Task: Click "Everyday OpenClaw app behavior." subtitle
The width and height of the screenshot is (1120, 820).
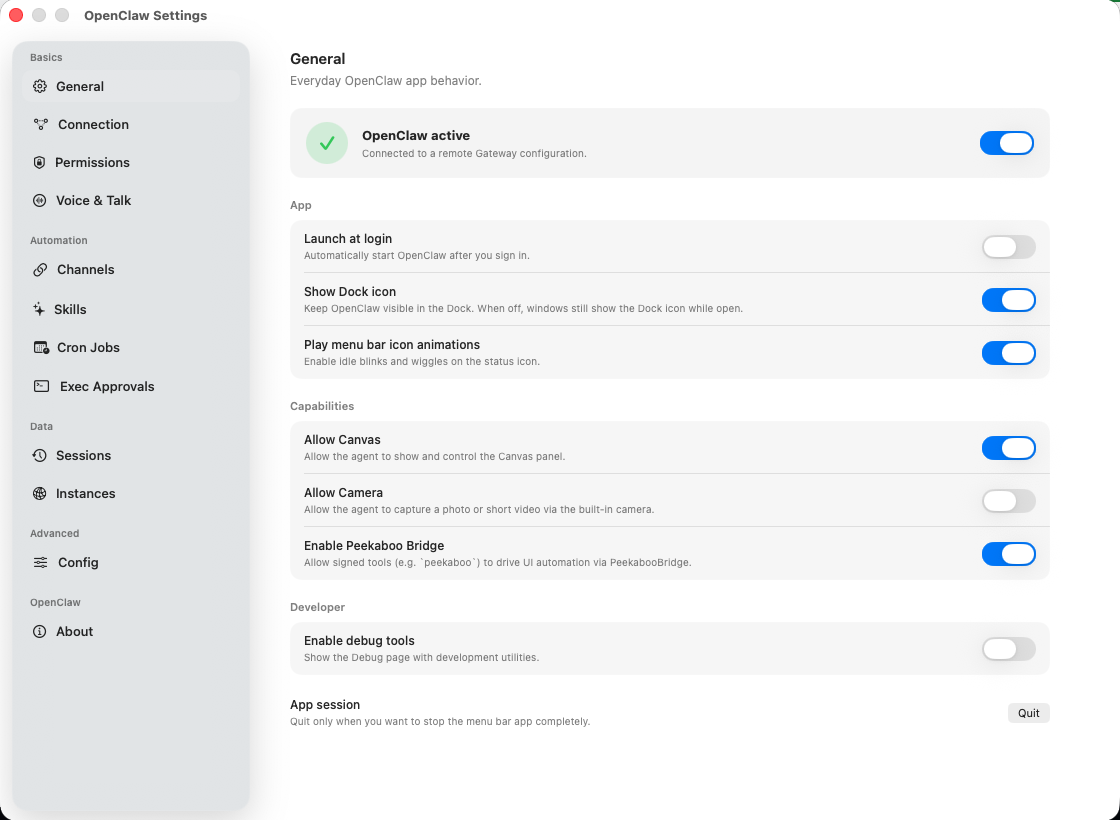Action: click(x=386, y=81)
